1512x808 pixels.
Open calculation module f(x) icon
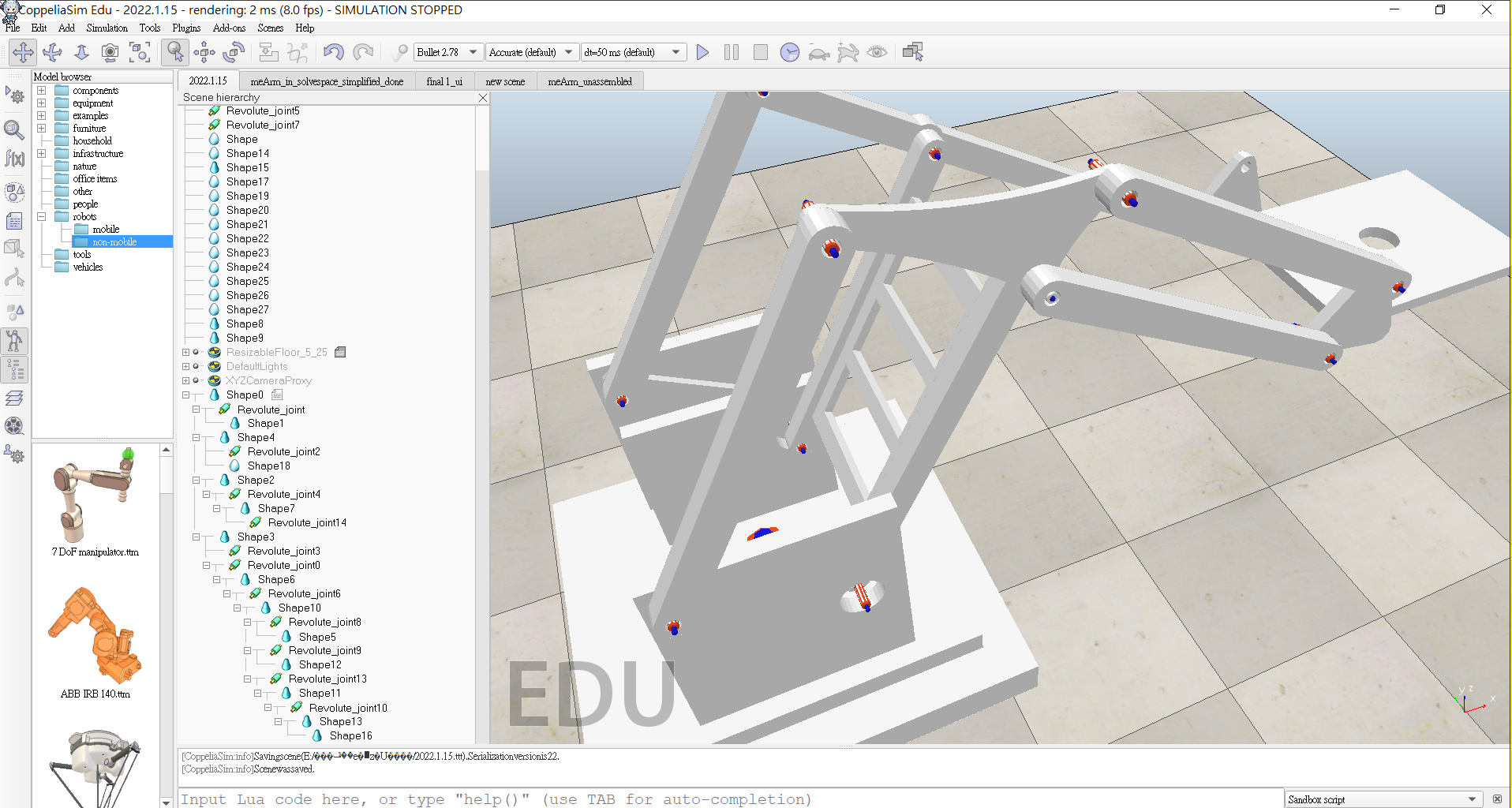point(14,159)
